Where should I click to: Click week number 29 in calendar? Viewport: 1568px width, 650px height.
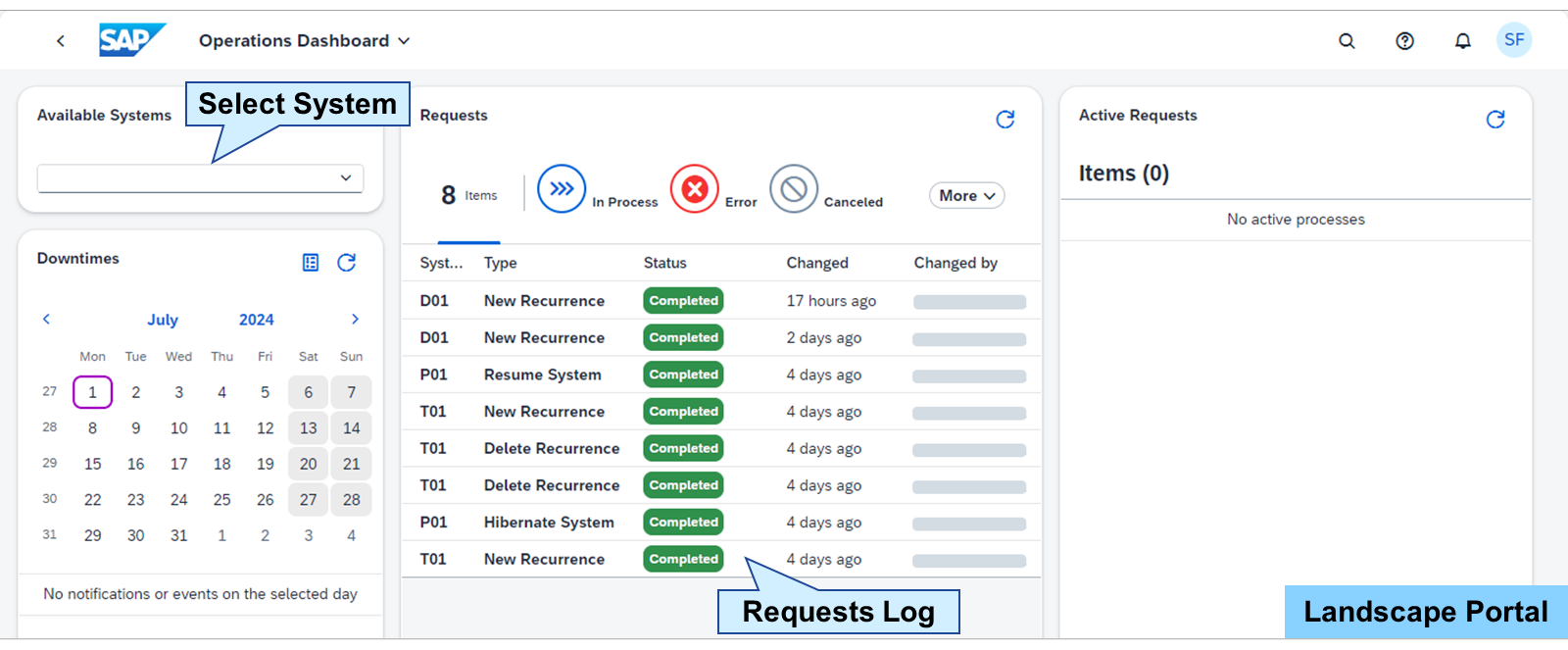pos(50,463)
